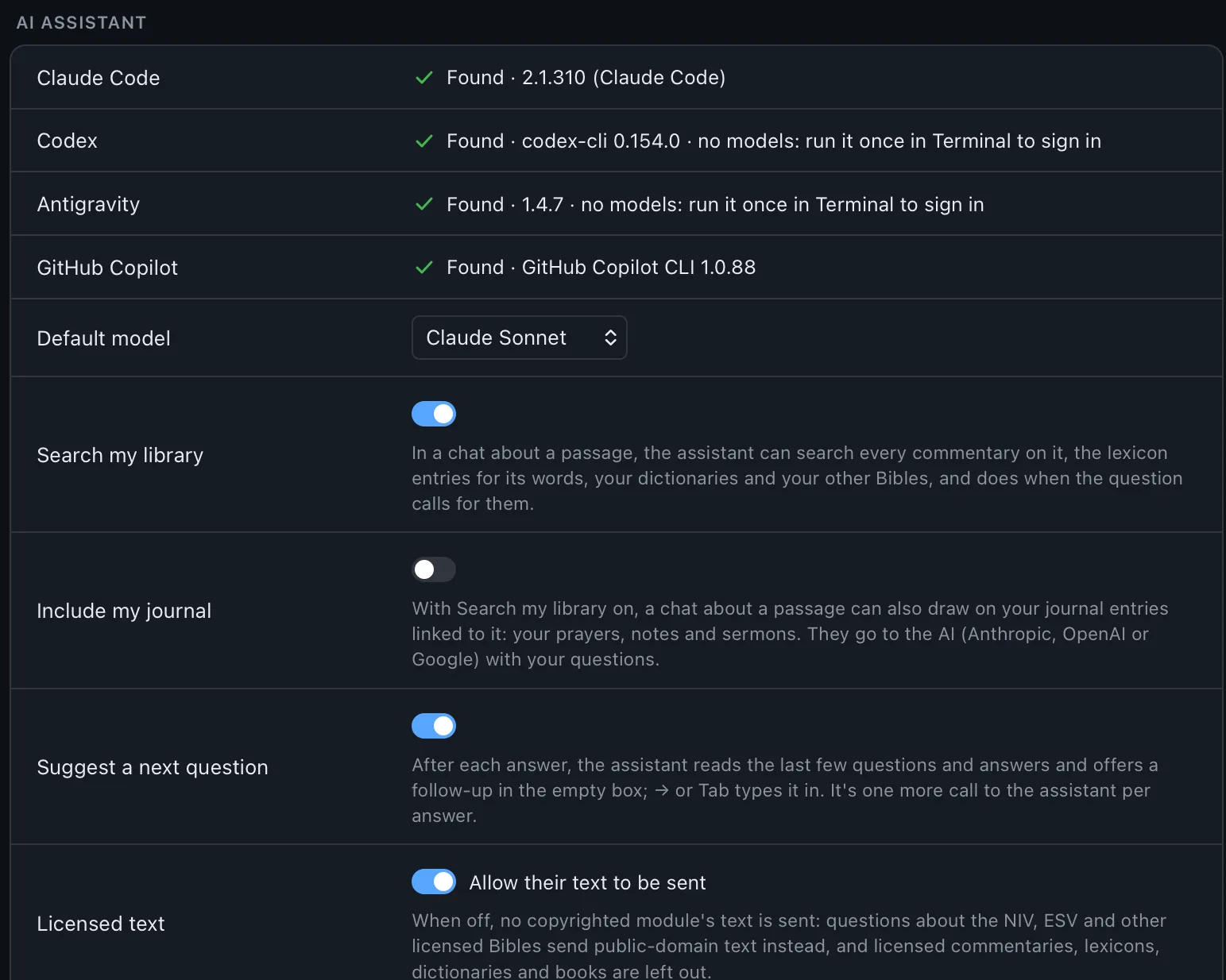The width and height of the screenshot is (1226, 980).
Task: Open the Default model Claude Sonnet dropdown
Action: coord(520,338)
